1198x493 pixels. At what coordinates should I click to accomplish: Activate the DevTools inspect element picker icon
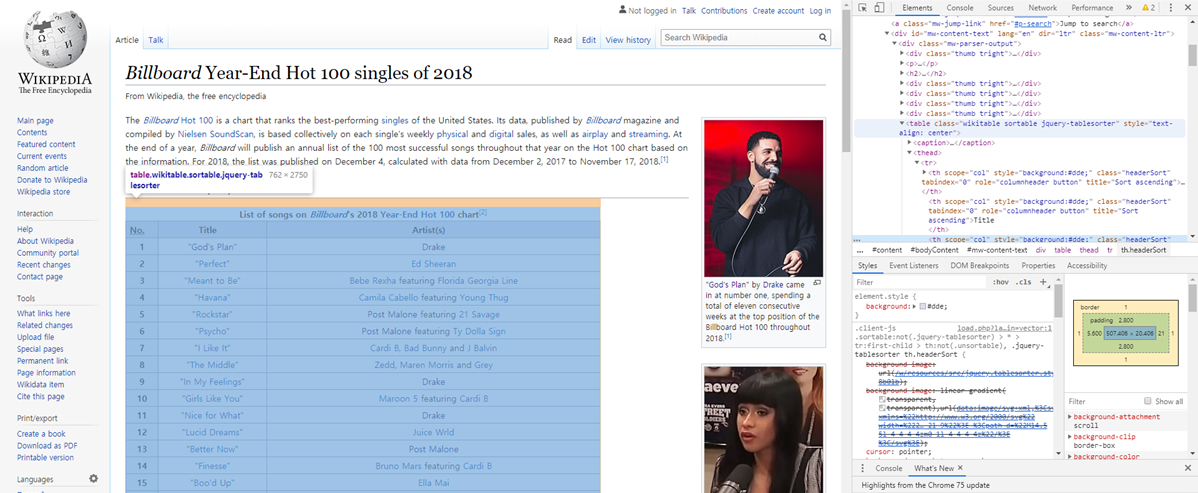tap(863, 8)
